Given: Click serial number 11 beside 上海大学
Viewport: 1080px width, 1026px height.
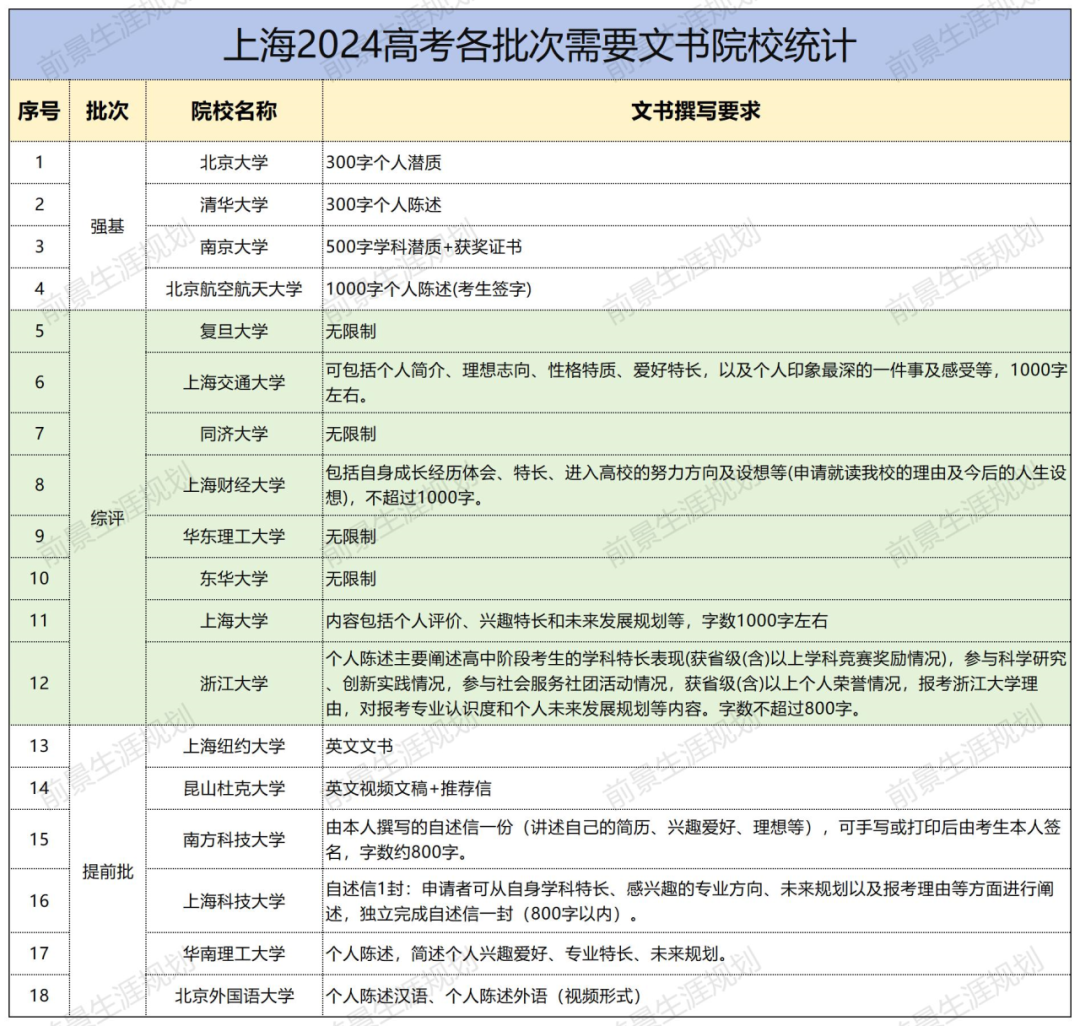Looking at the screenshot, I should tap(39, 620).
